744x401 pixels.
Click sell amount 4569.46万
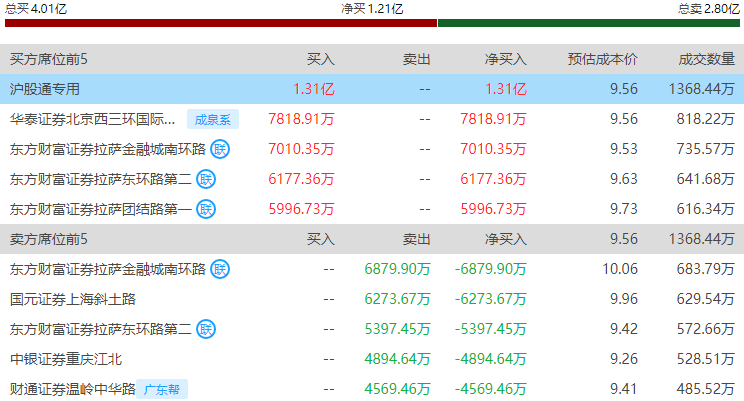398,389
